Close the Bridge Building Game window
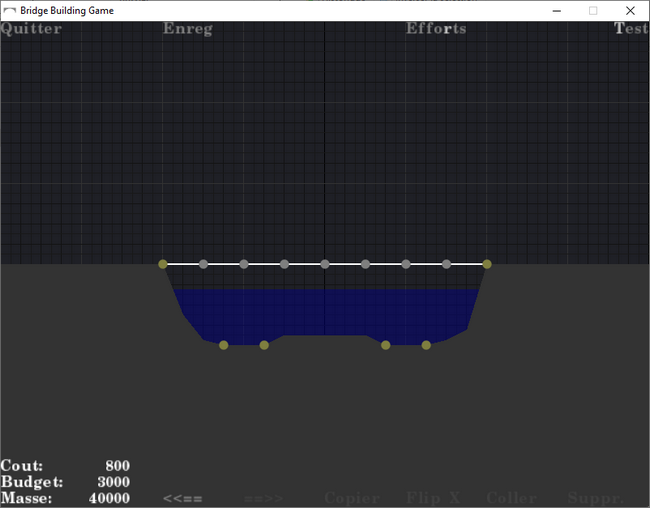The width and height of the screenshot is (650, 508). [631, 11]
